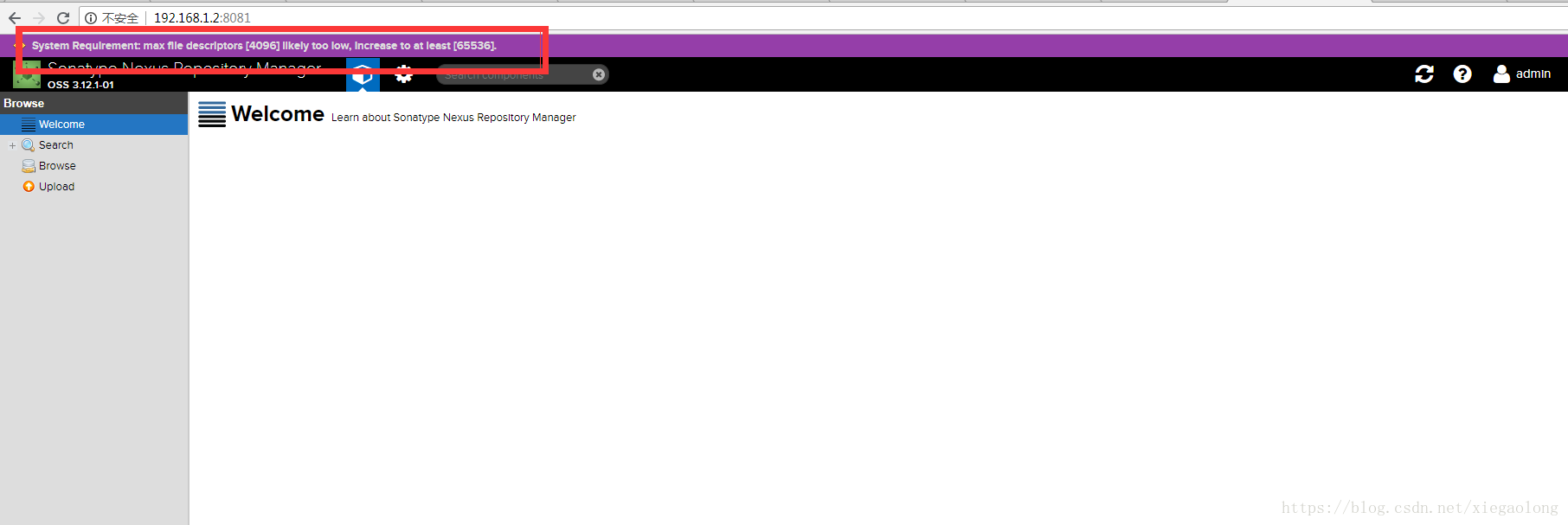Click the Learn about Sonatype Nexus Repository Manager text
The width and height of the screenshot is (1568, 525).
tap(453, 118)
